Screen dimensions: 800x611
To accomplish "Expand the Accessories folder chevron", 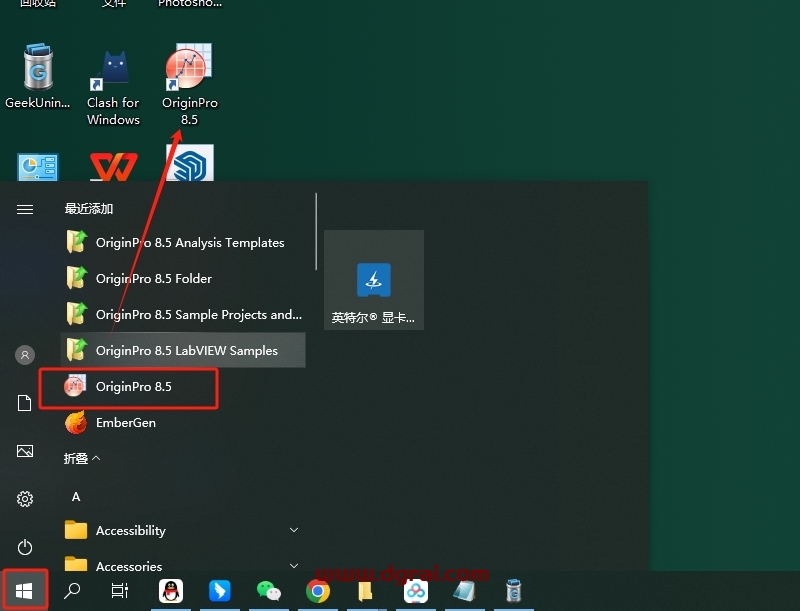I will click(294, 566).
